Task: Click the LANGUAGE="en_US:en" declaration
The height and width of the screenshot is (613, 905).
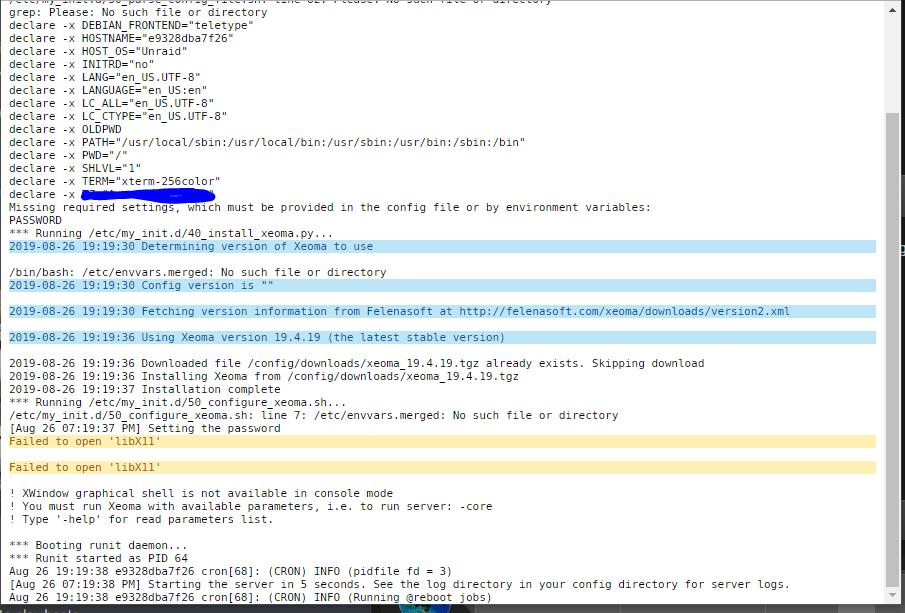Action: pyautogui.click(x=108, y=90)
